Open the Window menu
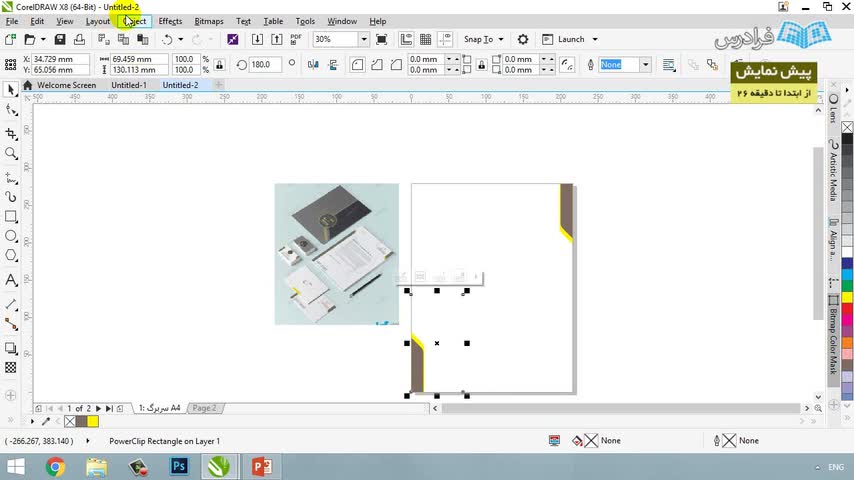Screen dimensions: 854x480 coord(342,21)
